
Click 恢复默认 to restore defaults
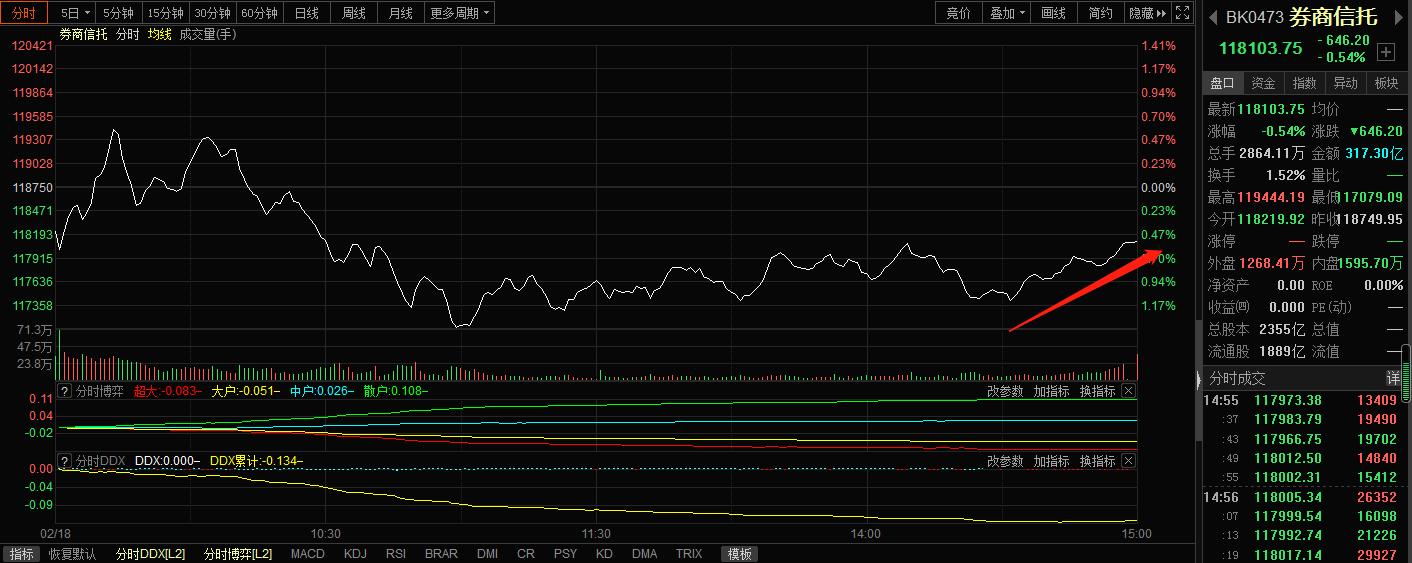[x=72, y=554]
